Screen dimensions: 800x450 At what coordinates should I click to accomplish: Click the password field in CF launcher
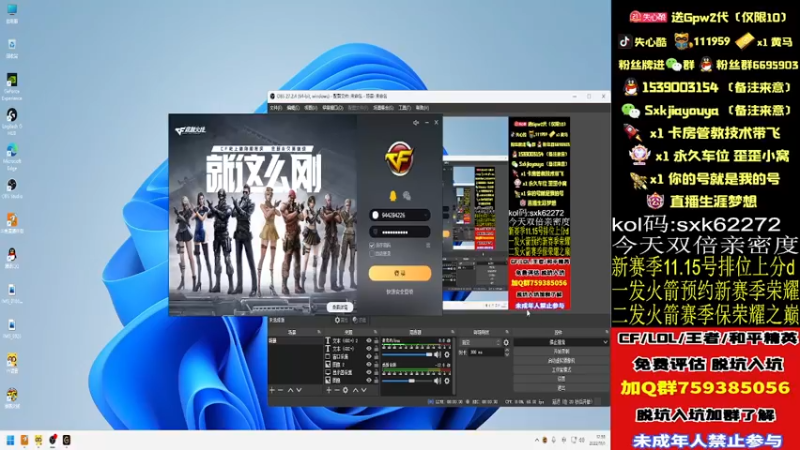(399, 232)
